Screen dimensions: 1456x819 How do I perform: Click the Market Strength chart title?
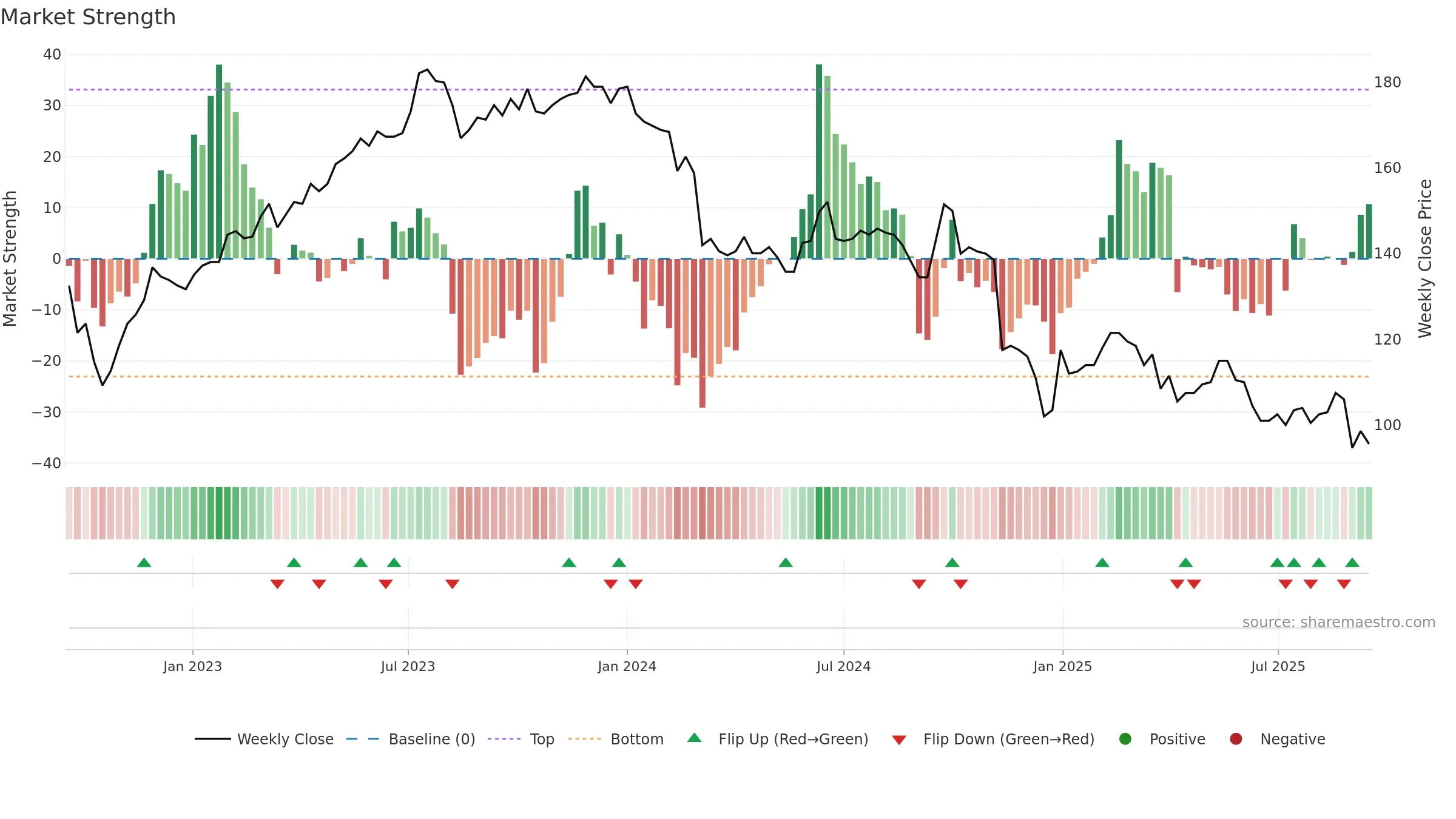[x=88, y=17]
